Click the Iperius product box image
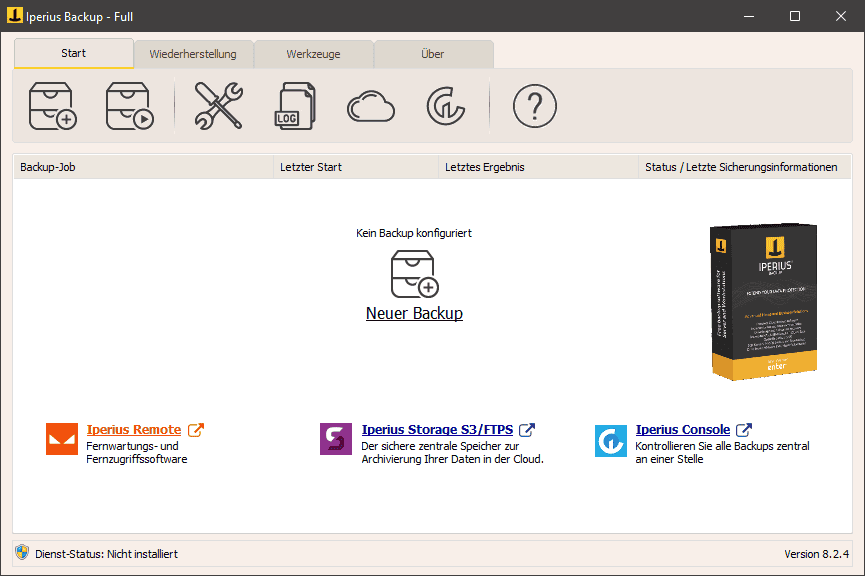865x576 pixels. pyautogui.click(x=762, y=301)
